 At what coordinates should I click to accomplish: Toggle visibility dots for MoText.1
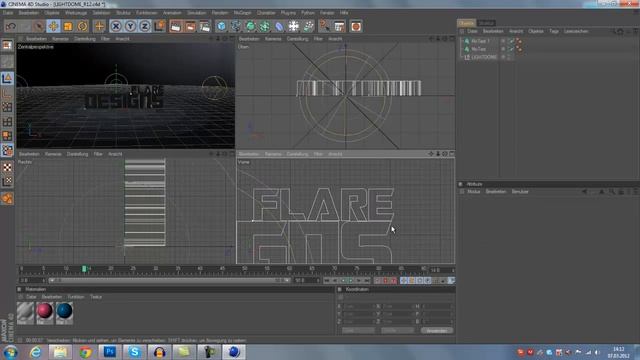pos(503,41)
